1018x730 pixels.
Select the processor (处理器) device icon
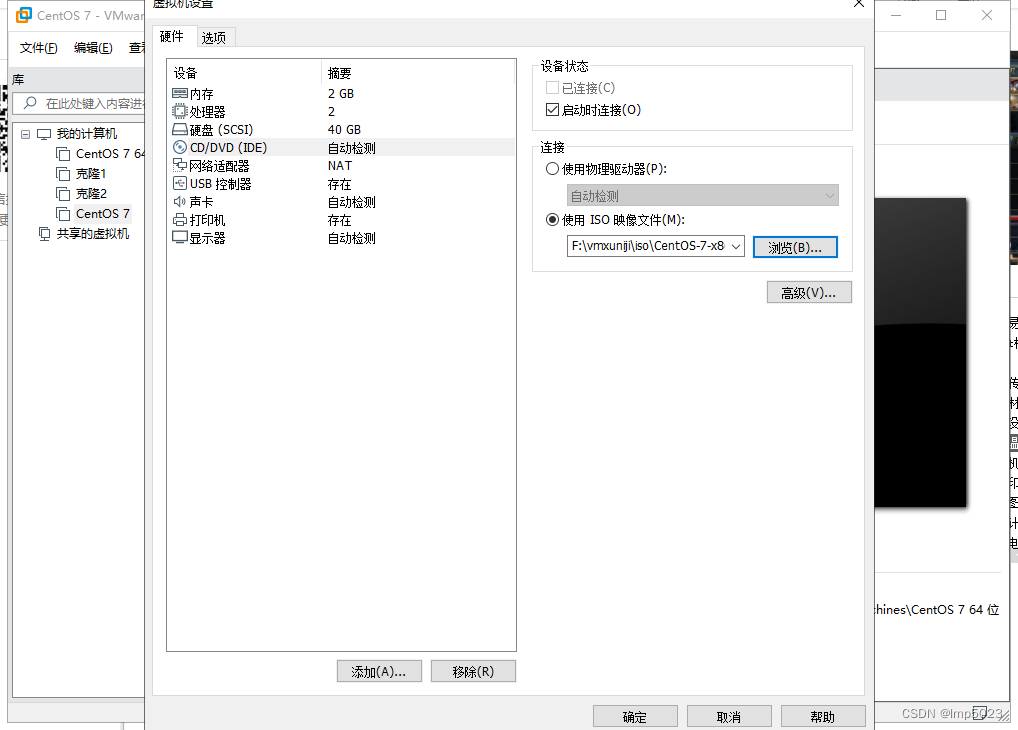pos(180,112)
